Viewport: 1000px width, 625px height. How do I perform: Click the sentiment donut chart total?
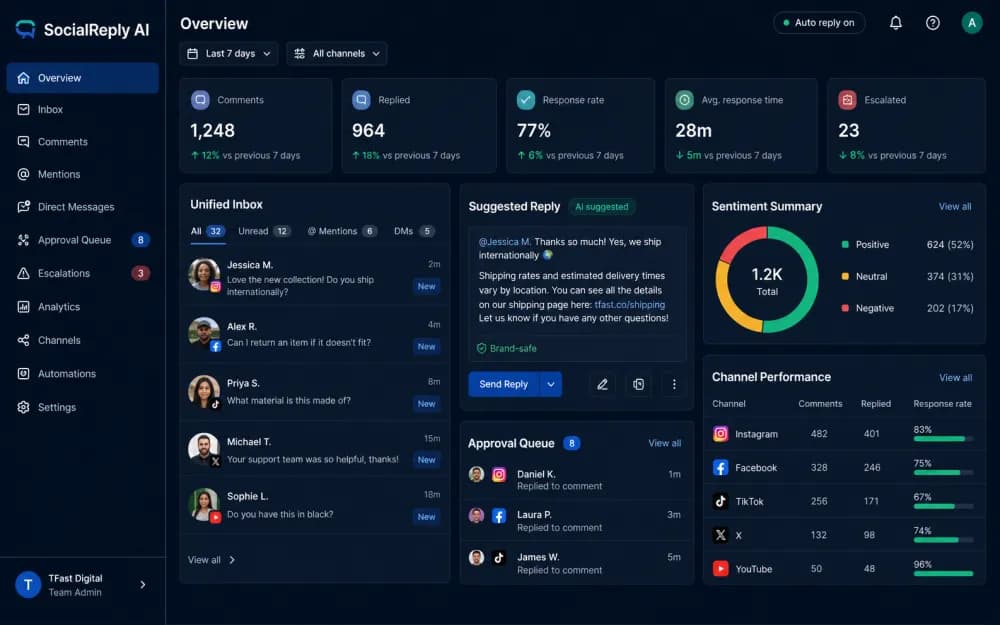click(767, 280)
